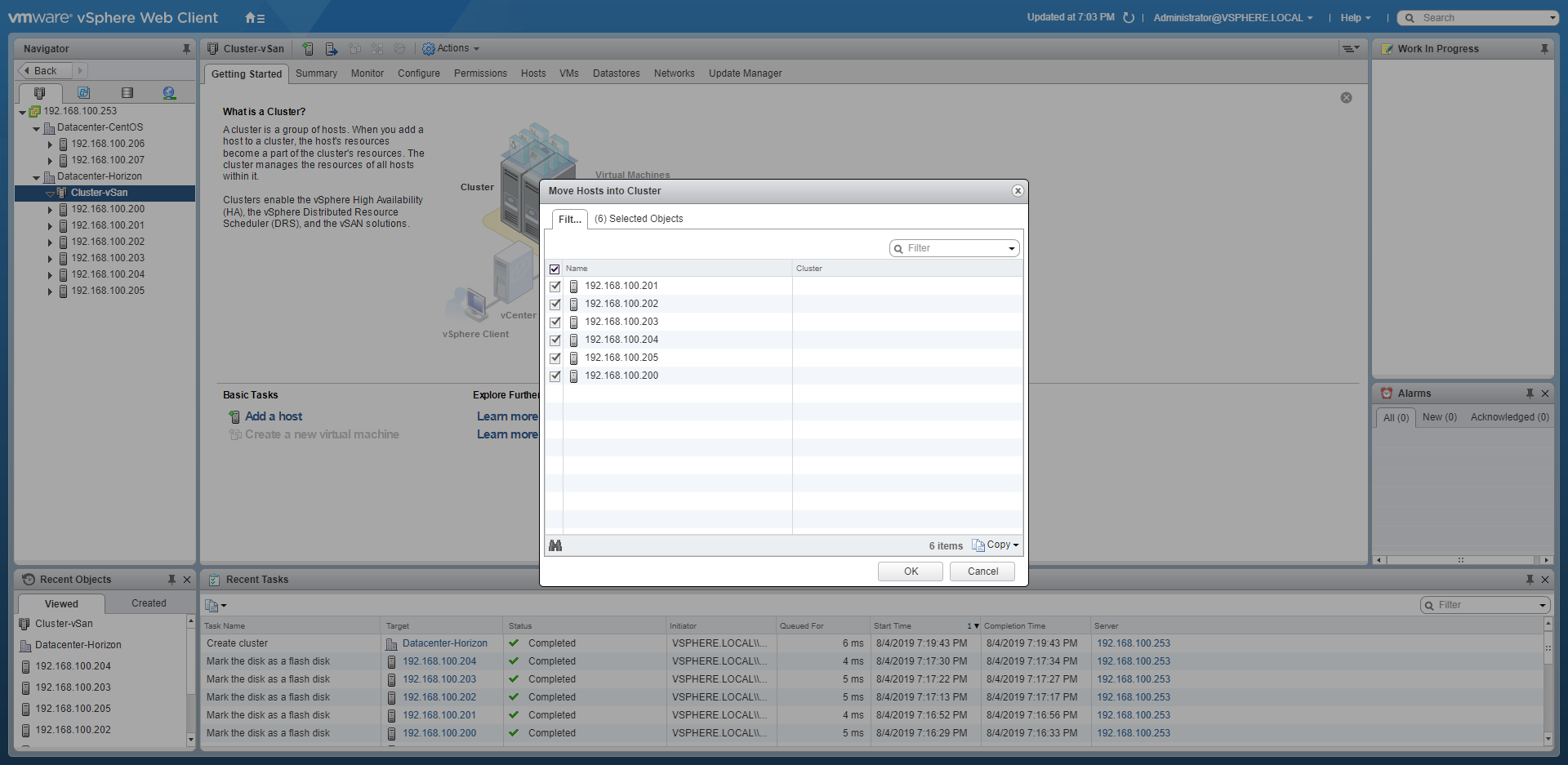
Task: Switch to the Selected Objects tab
Action: [638, 219]
